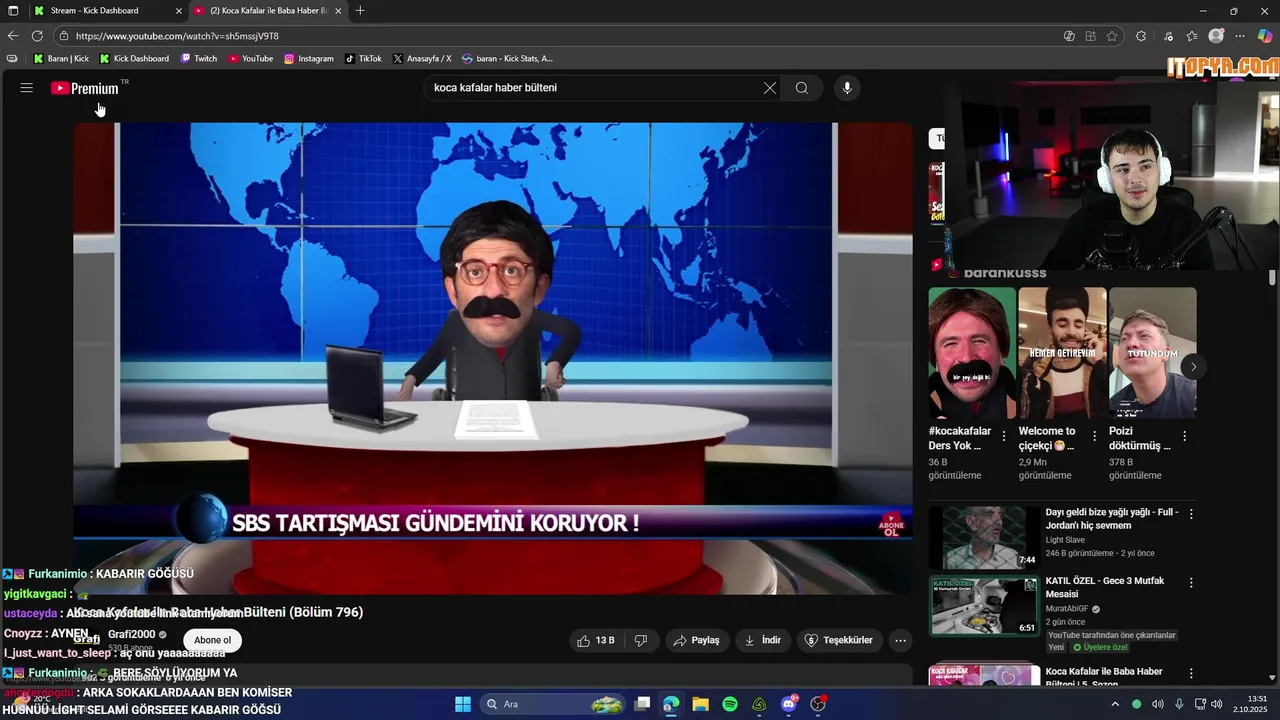This screenshot has width=1280, height=720.
Task: Reload the current page
Action: (x=37, y=36)
